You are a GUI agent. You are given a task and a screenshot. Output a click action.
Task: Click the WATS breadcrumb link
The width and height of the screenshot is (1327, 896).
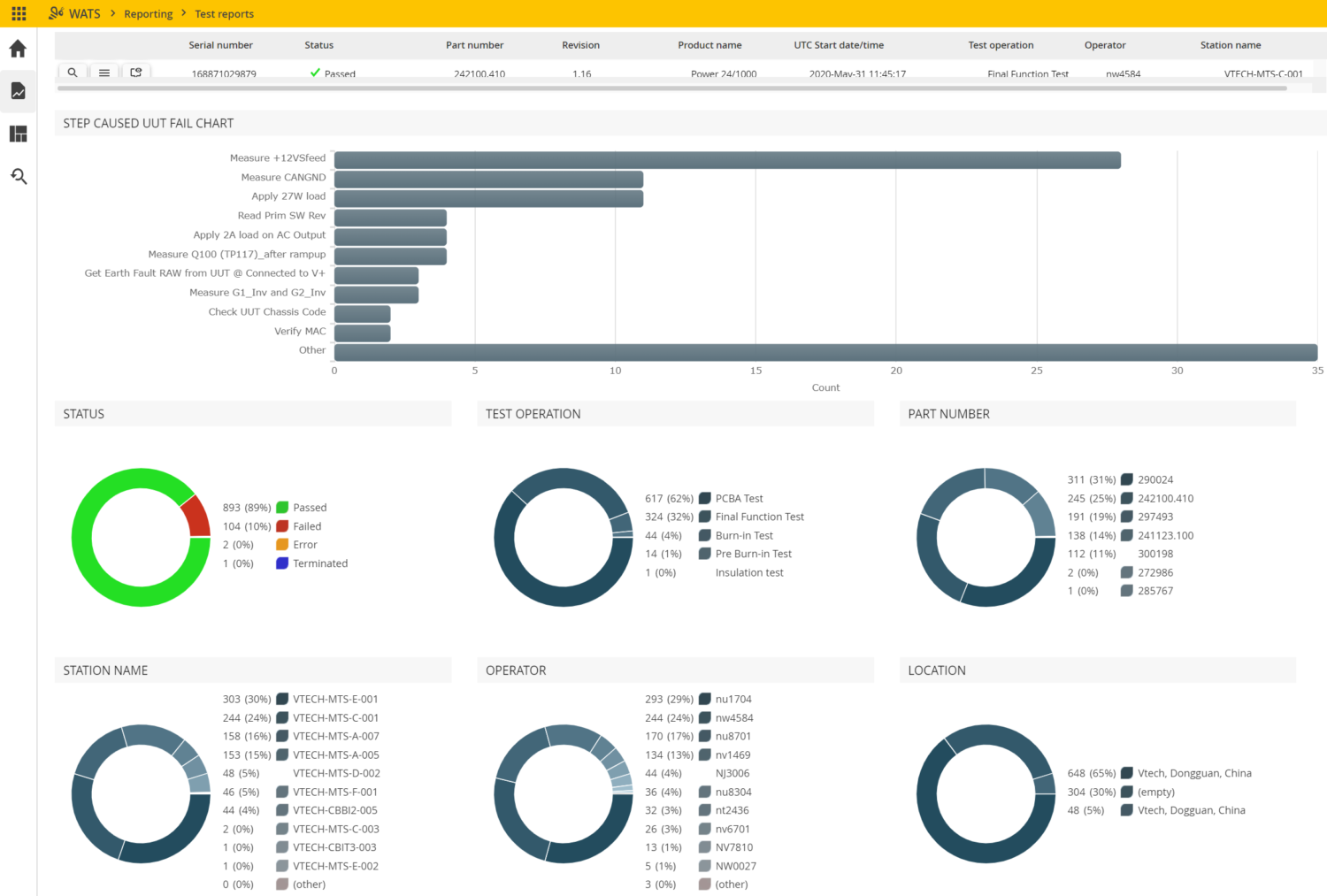(84, 13)
